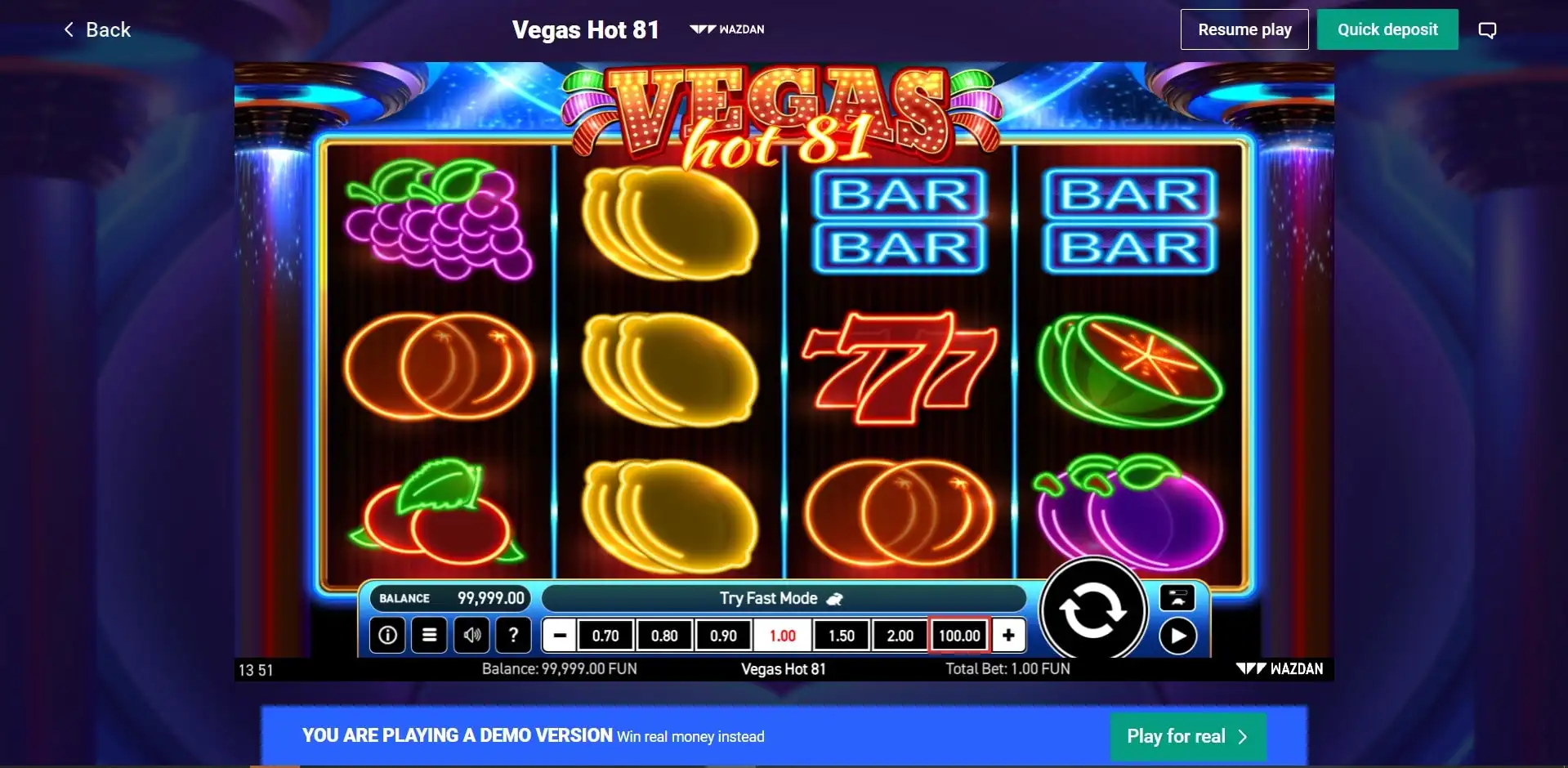Open the game info icon
The width and height of the screenshot is (1568, 768).
coord(388,635)
